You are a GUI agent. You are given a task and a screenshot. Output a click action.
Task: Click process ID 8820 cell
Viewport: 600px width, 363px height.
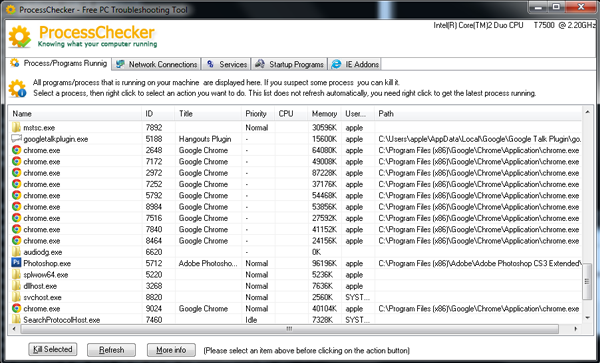[x=154, y=297]
